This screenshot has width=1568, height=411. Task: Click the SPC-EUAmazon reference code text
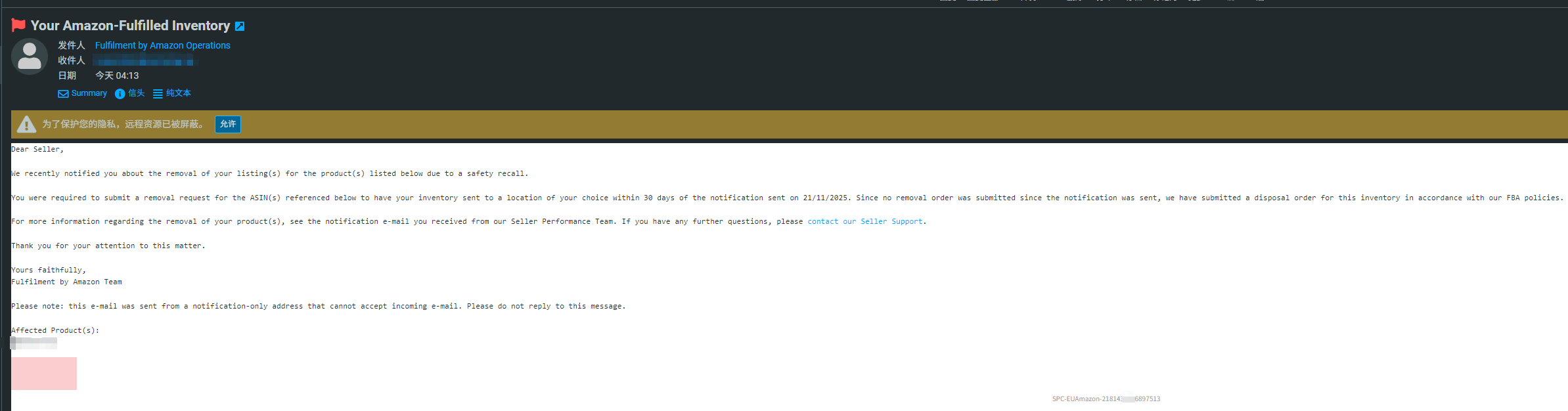coord(1106,399)
